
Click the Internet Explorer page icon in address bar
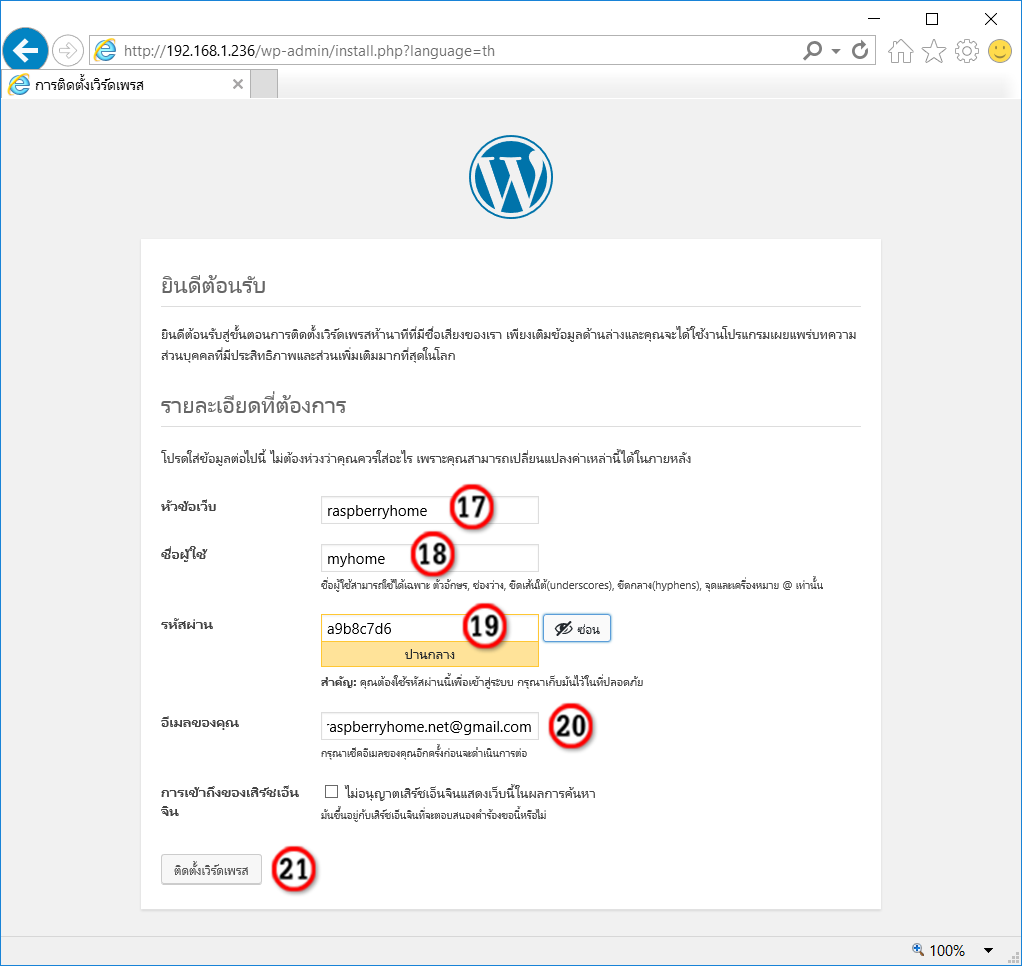click(x=105, y=50)
